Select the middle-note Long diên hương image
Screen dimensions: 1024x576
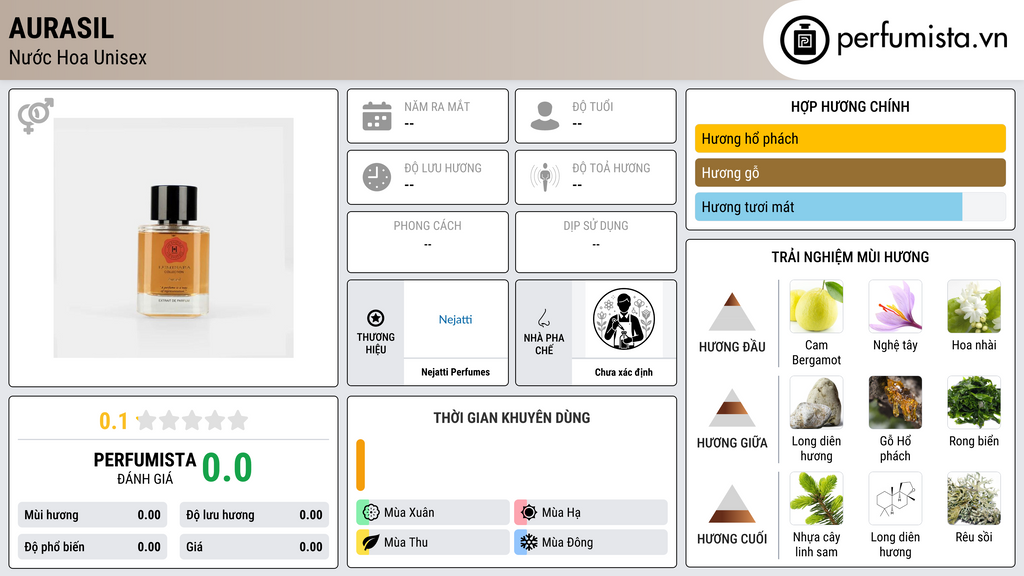[816, 402]
